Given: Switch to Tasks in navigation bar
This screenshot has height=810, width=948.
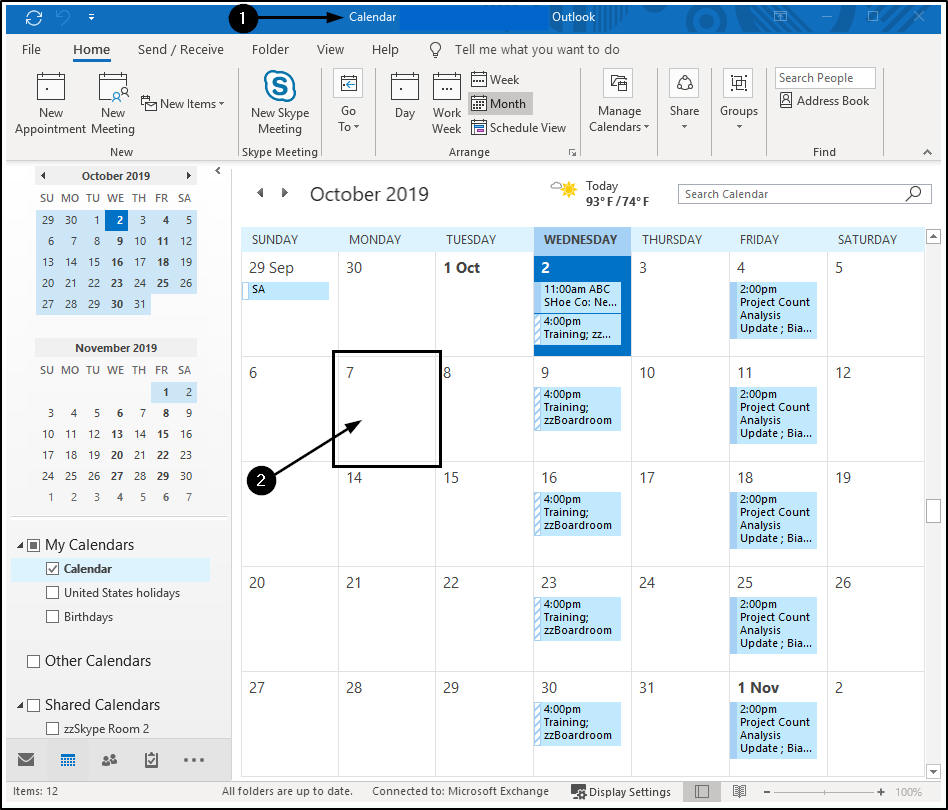Looking at the screenshot, I should (151, 760).
